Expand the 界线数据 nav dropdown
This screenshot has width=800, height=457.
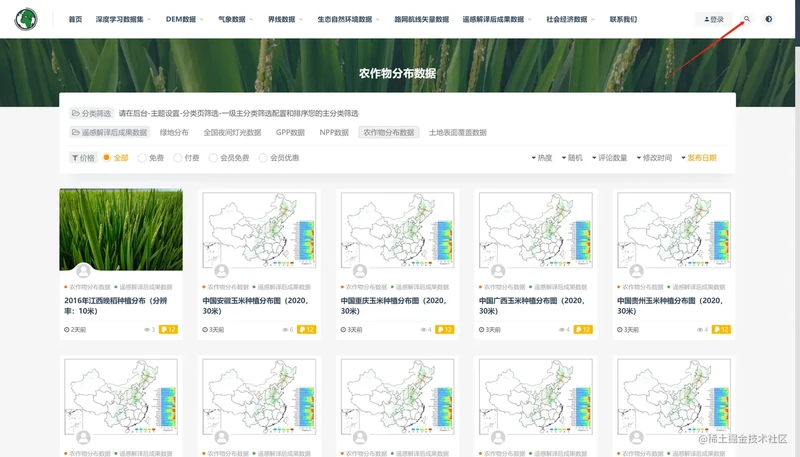285,19
